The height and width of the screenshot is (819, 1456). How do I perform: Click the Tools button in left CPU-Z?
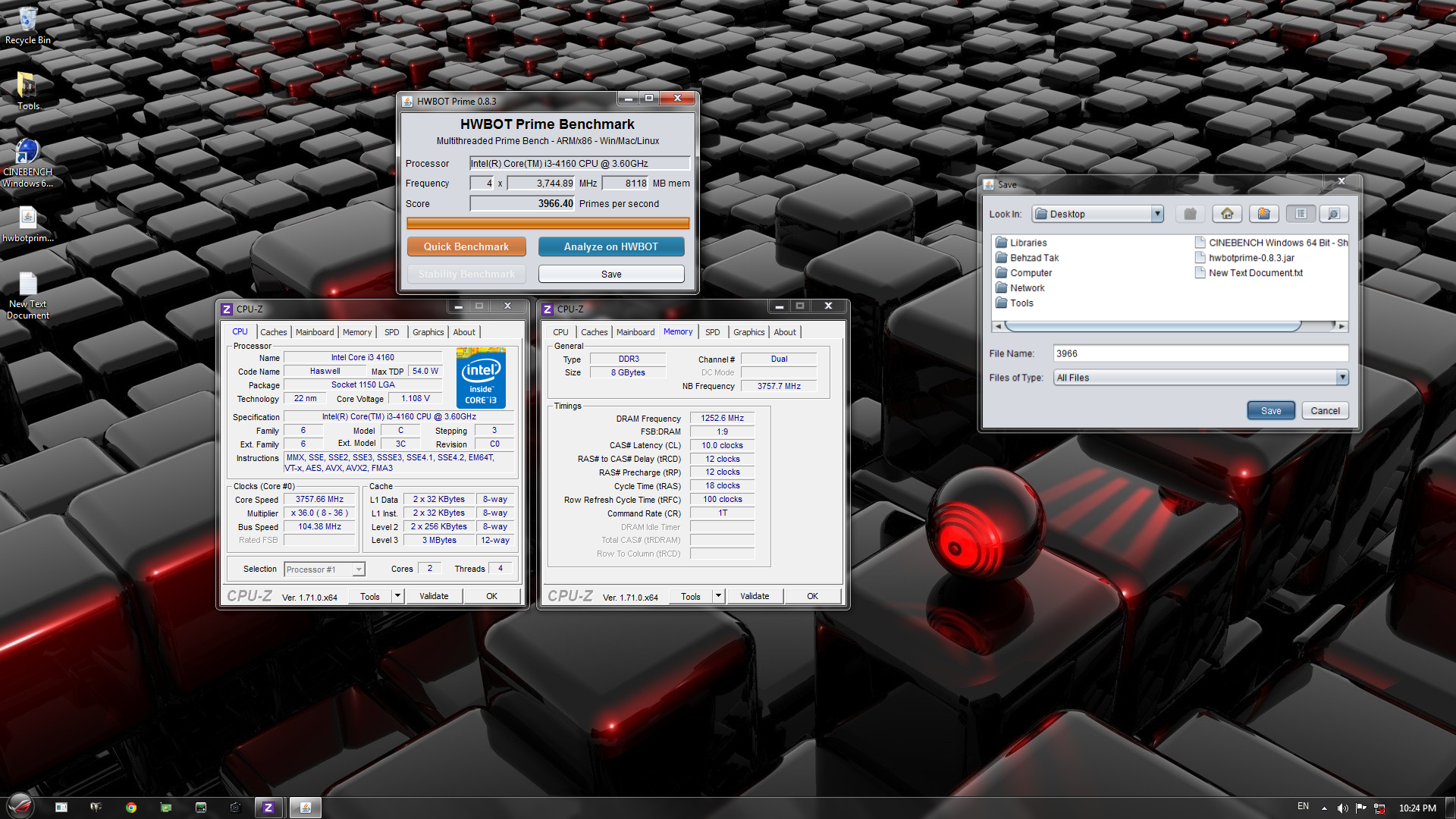[x=370, y=596]
